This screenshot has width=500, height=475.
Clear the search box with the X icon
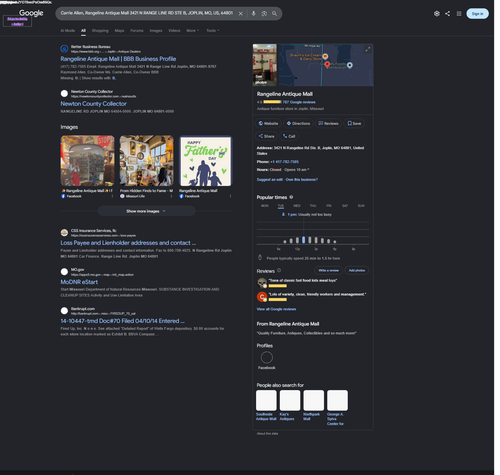pyautogui.click(x=241, y=14)
